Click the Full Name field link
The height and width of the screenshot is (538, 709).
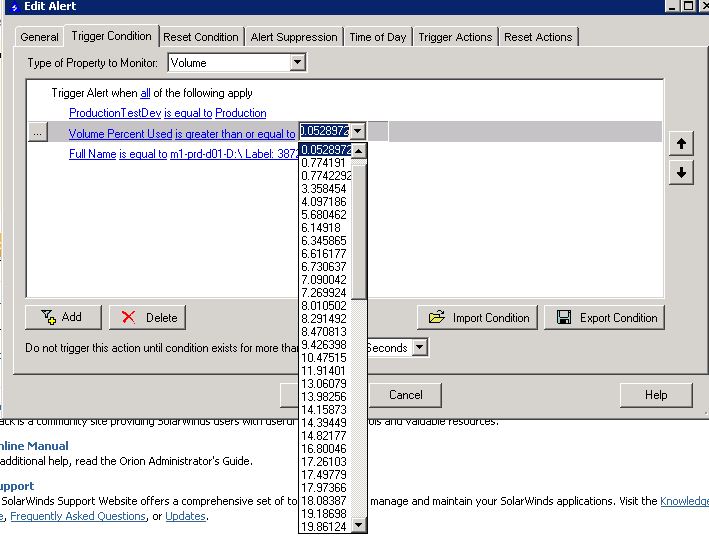click(93, 154)
